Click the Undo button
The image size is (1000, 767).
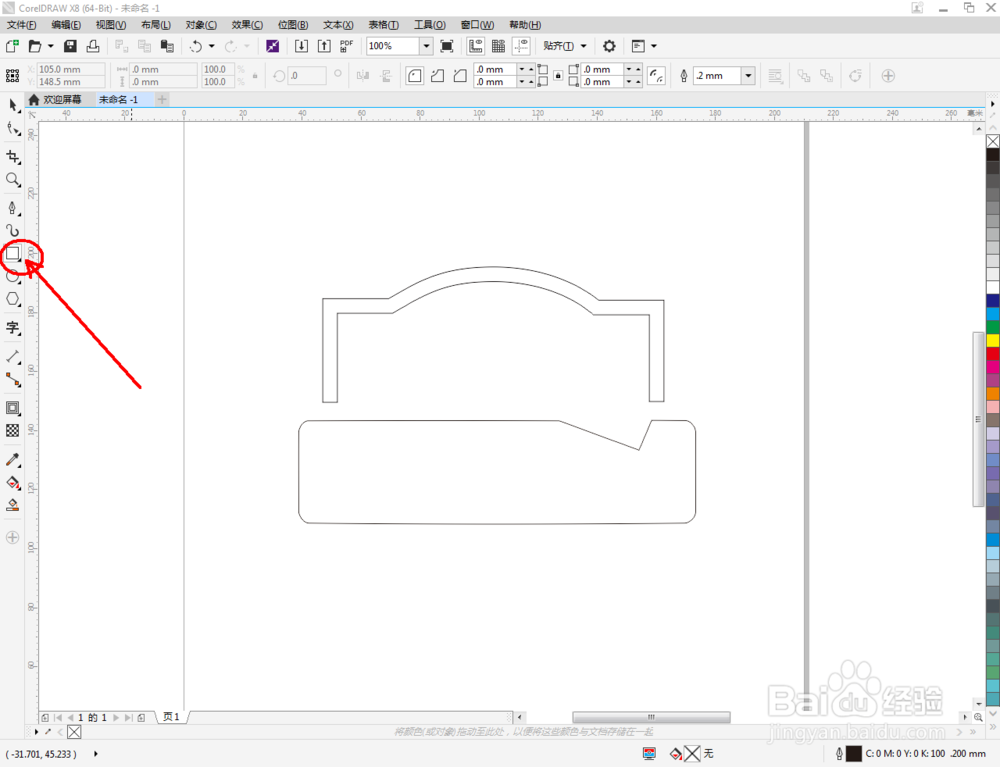coord(196,46)
